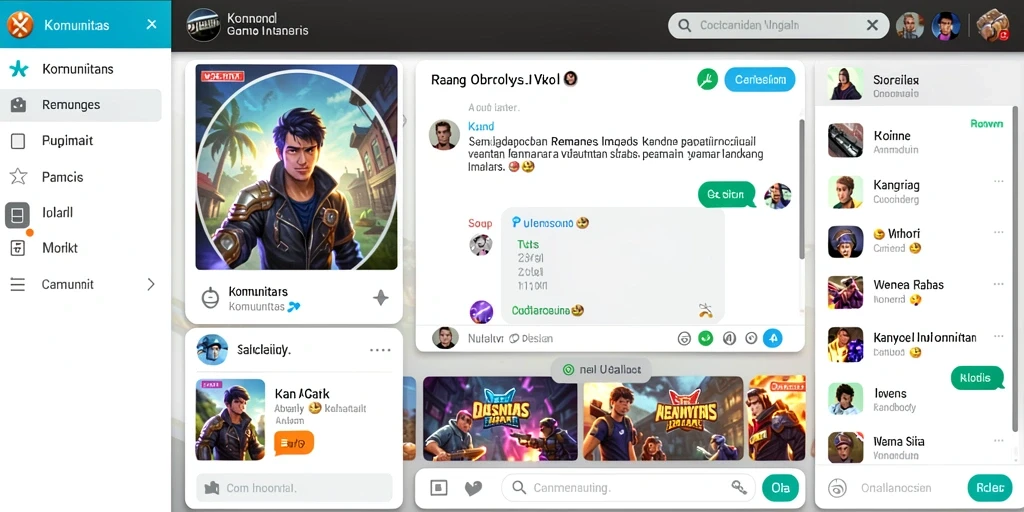Image resolution: width=1024 pixels, height=512 pixels.
Task: Click the attachment clip icon in composer
Action: tap(729, 338)
